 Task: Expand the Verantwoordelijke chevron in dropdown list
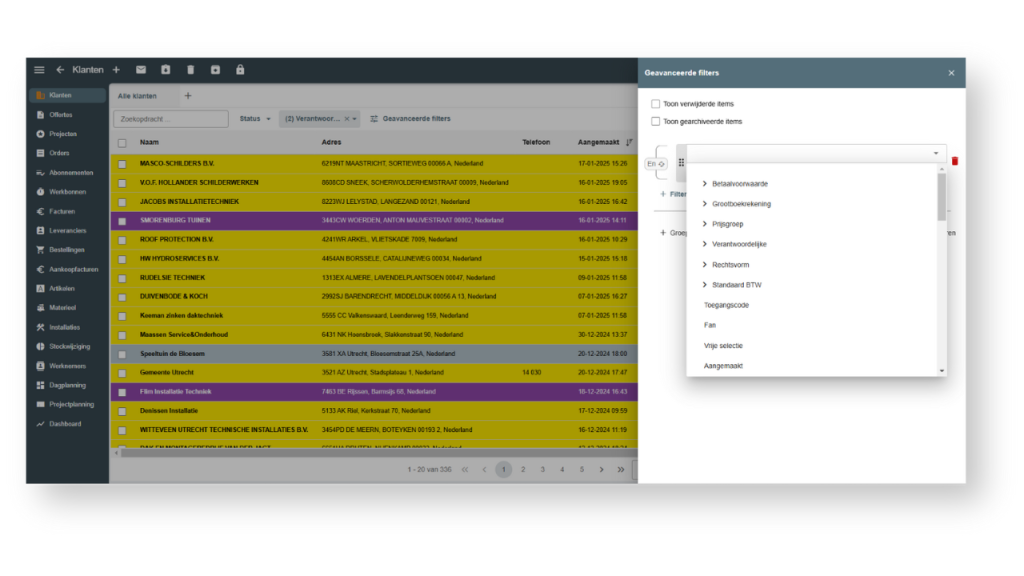[705, 244]
